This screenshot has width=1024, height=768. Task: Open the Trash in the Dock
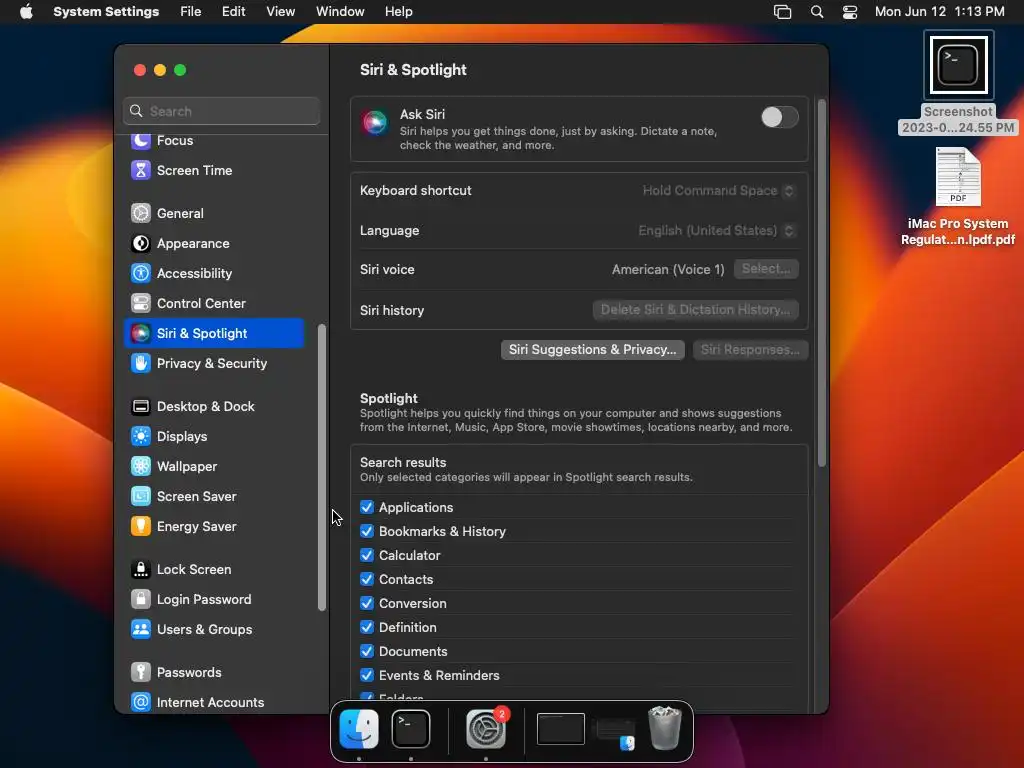click(x=664, y=729)
